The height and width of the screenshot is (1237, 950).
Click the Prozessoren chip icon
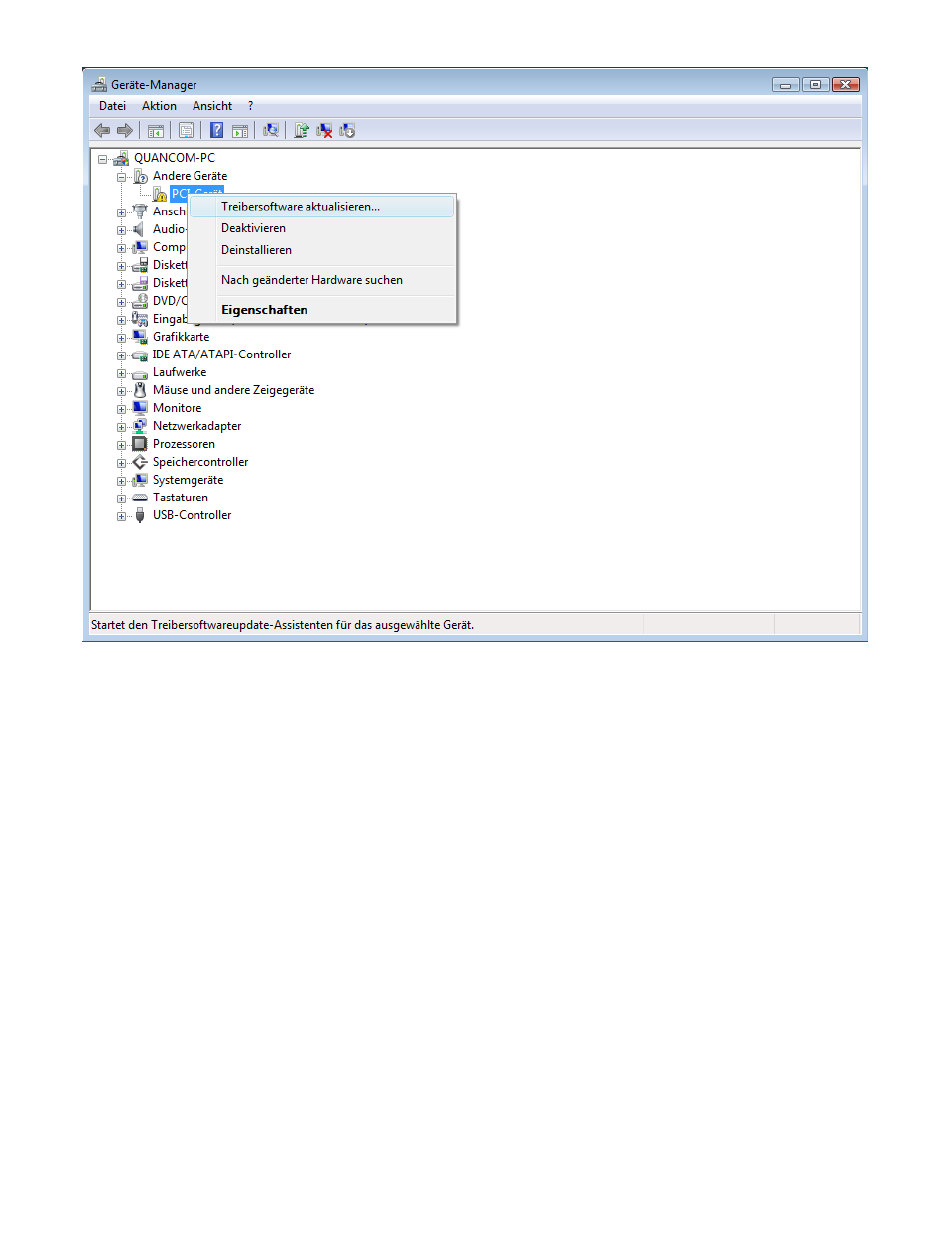click(141, 444)
